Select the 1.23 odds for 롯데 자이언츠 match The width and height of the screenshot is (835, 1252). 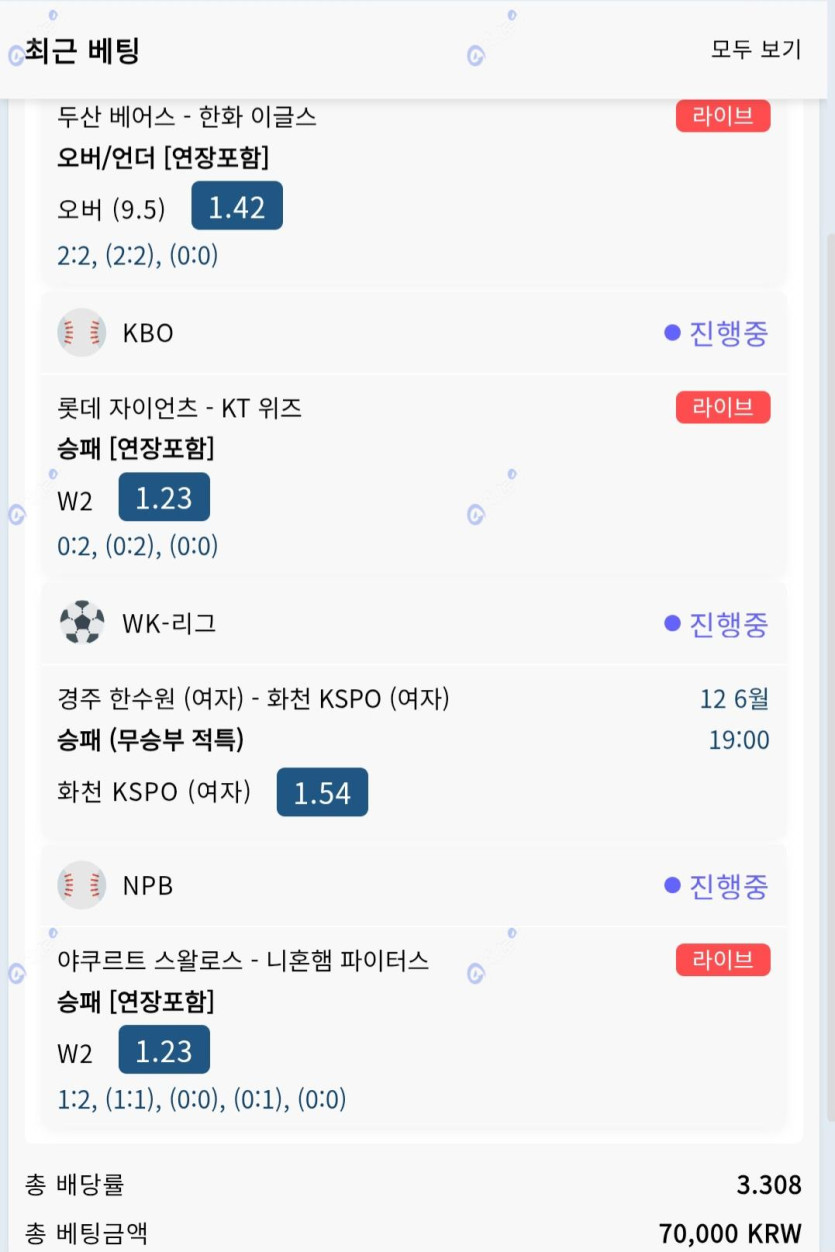point(164,498)
